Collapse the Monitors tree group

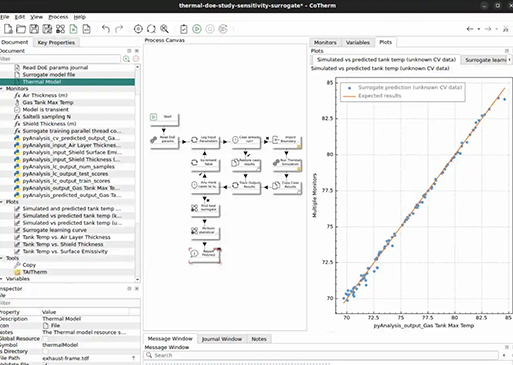[2, 89]
